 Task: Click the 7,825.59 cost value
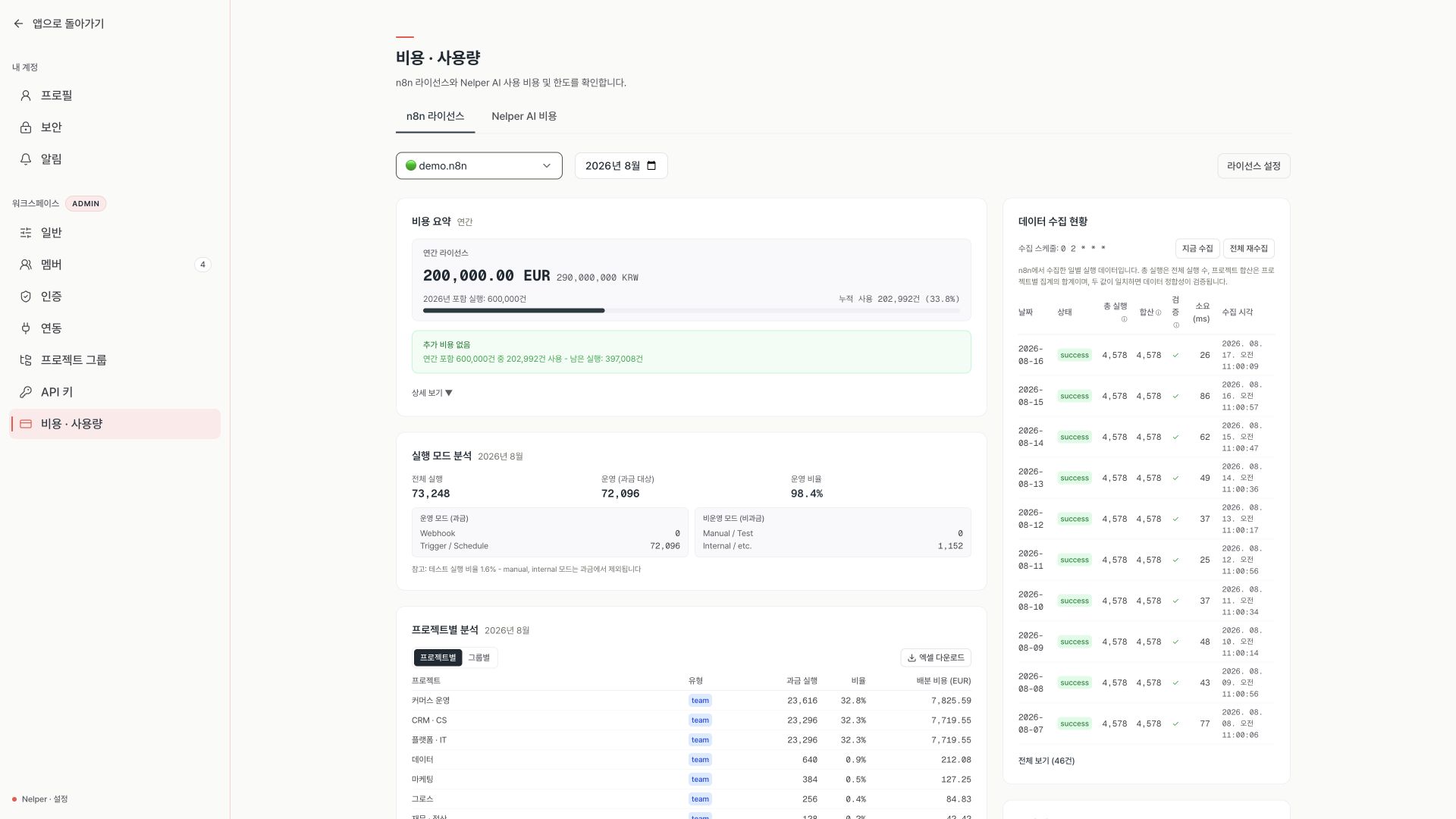pyautogui.click(x=951, y=701)
